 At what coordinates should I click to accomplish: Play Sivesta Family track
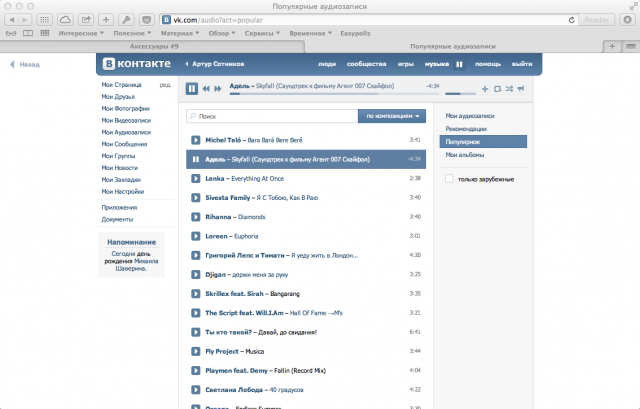[196, 198]
